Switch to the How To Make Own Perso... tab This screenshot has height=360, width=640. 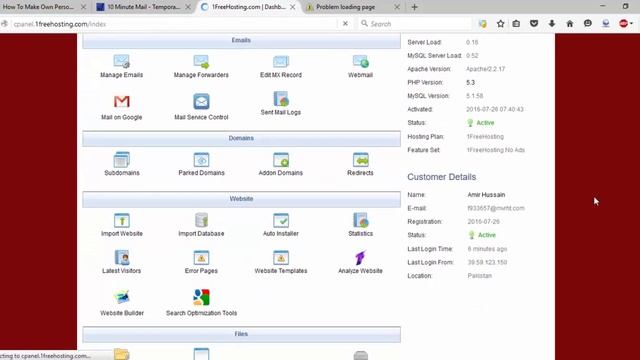coord(39,7)
